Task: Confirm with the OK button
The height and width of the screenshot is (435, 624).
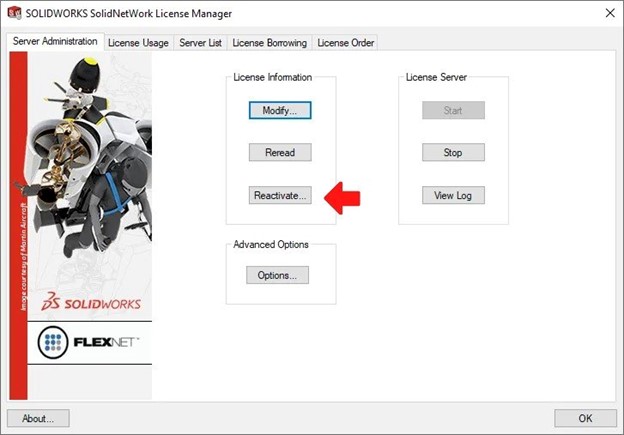Action: click(585, 418)
